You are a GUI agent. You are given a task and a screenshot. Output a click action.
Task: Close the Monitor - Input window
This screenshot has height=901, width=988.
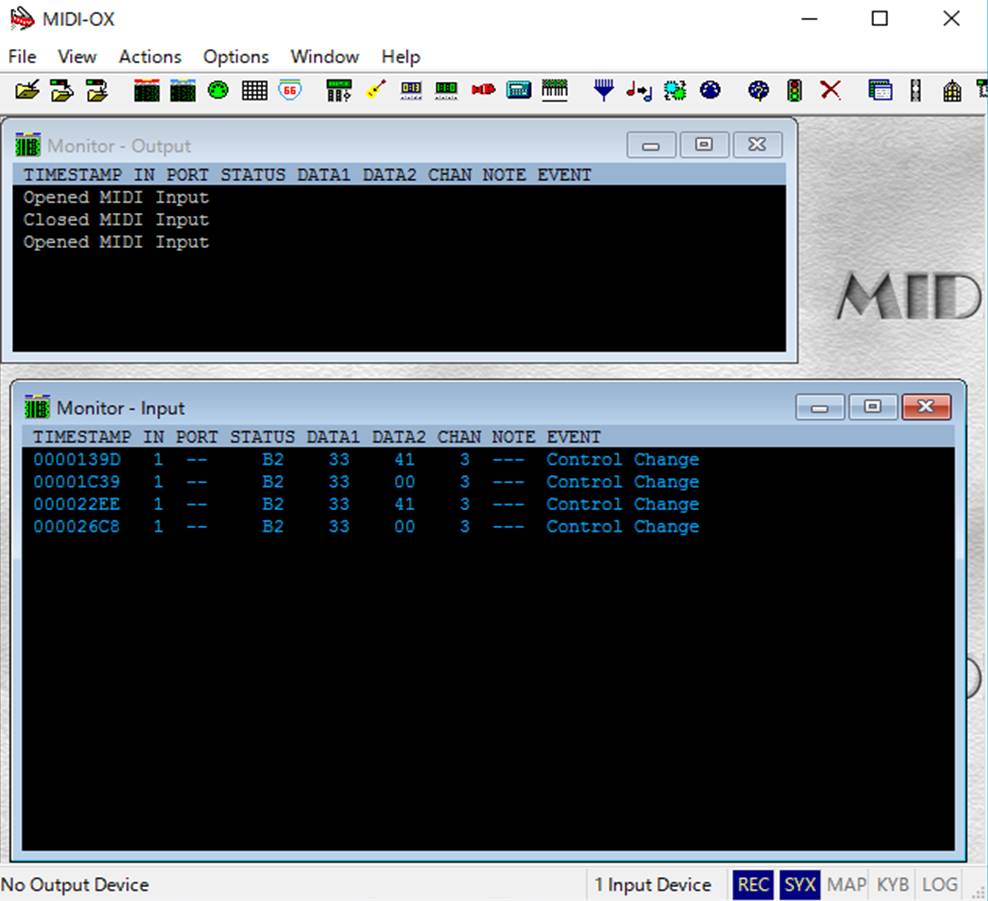[x=926, y=407]
